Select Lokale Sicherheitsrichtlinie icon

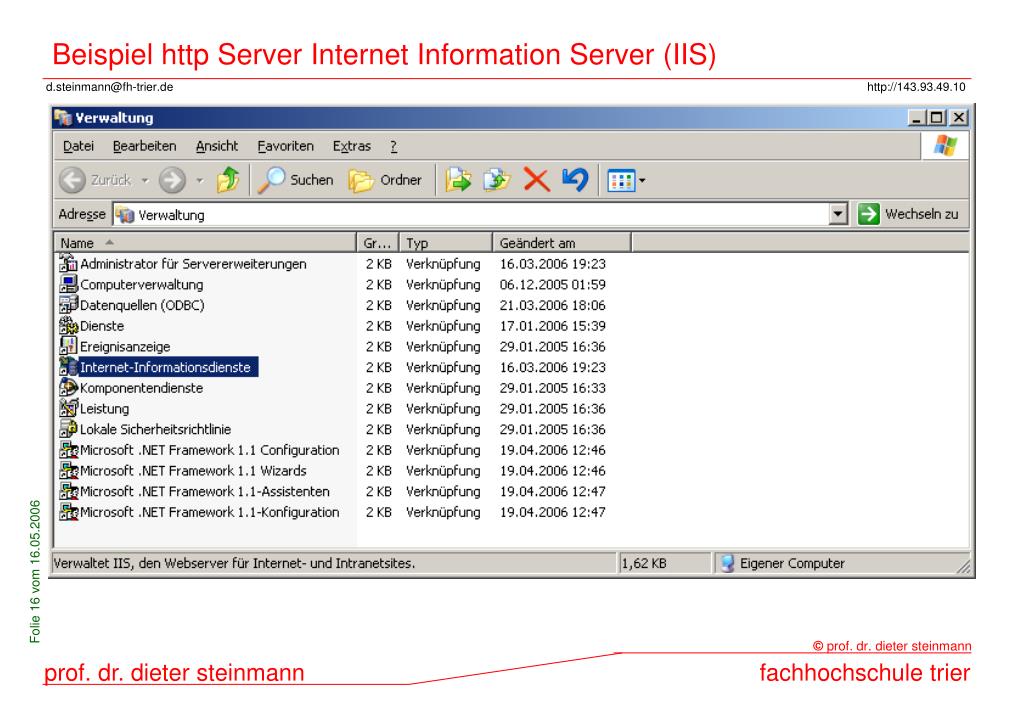click(69, 429)
